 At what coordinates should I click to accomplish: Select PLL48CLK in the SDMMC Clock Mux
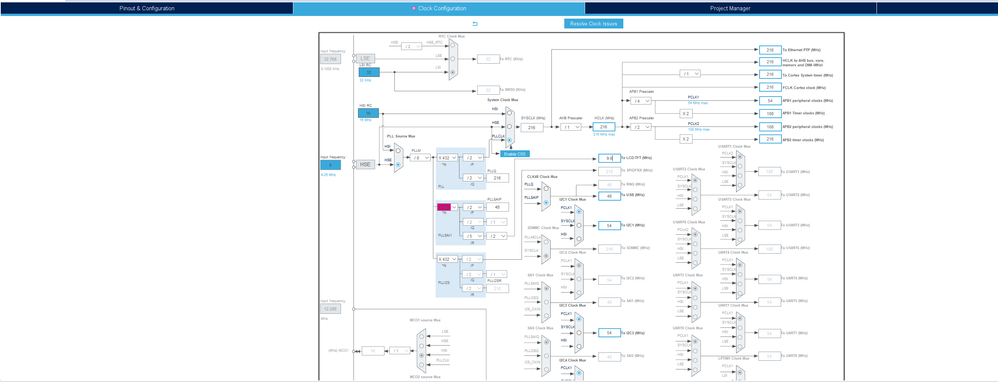pos(546,242)
